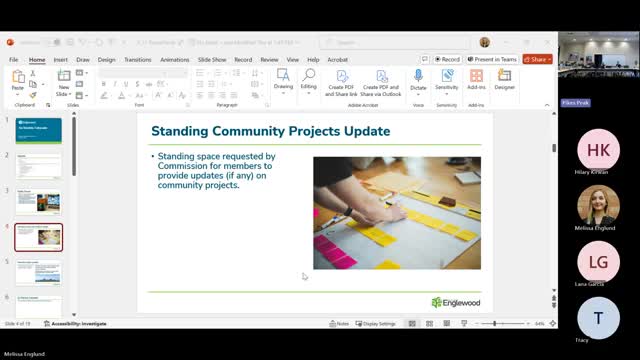Open Add-ins icon
Viewport: 640px width, 360px height.
point(476,76)
